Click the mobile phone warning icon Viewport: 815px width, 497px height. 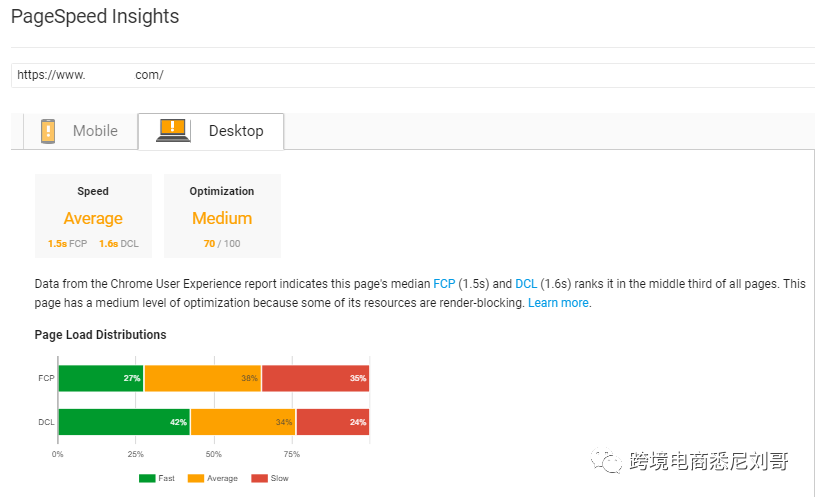(48, 131)
